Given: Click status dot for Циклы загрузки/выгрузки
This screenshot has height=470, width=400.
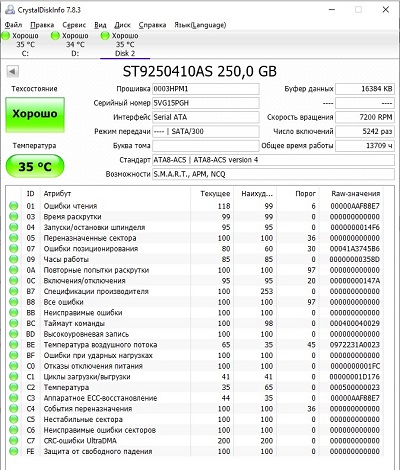Looking at the screenshot, I should (x=14, y=377).
